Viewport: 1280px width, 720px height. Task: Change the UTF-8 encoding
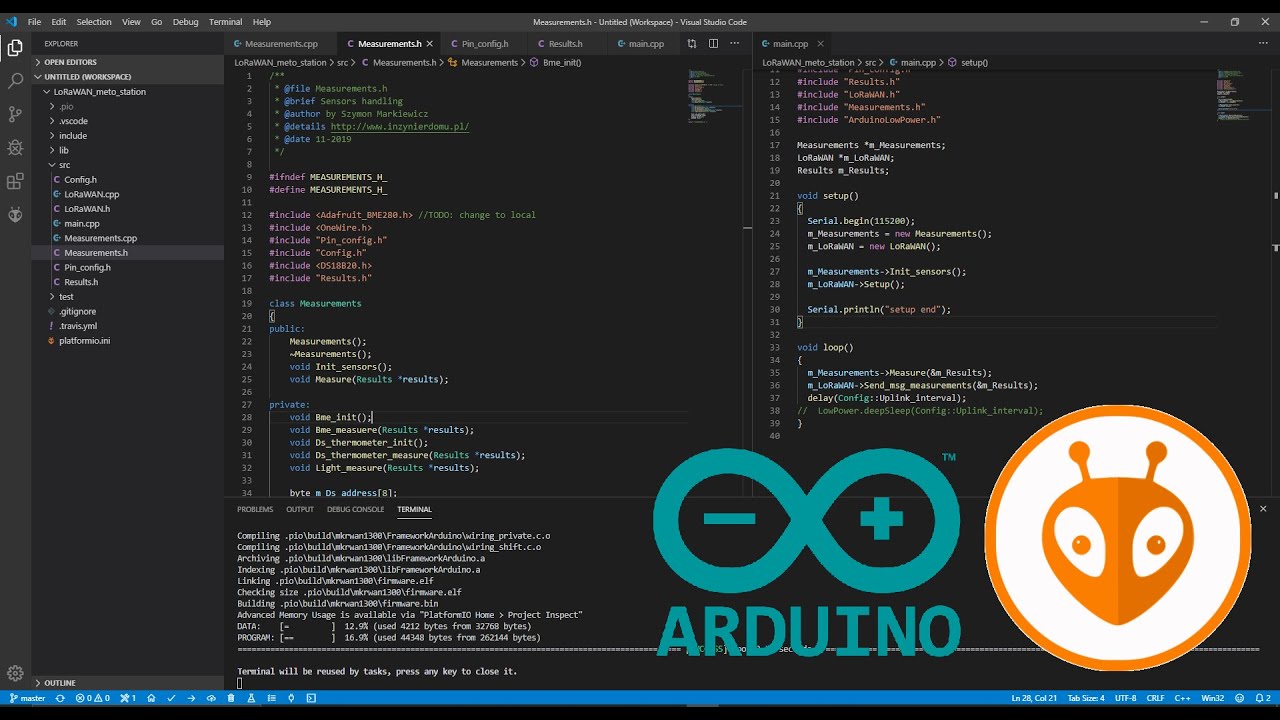pyautogui.click(x=1125, y=698)
